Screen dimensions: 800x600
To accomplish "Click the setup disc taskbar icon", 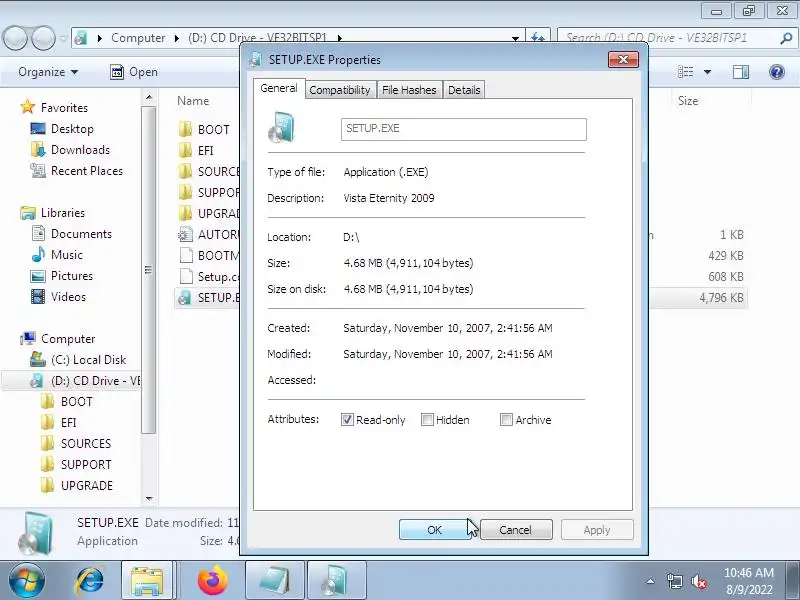I will tap(336, 581).
